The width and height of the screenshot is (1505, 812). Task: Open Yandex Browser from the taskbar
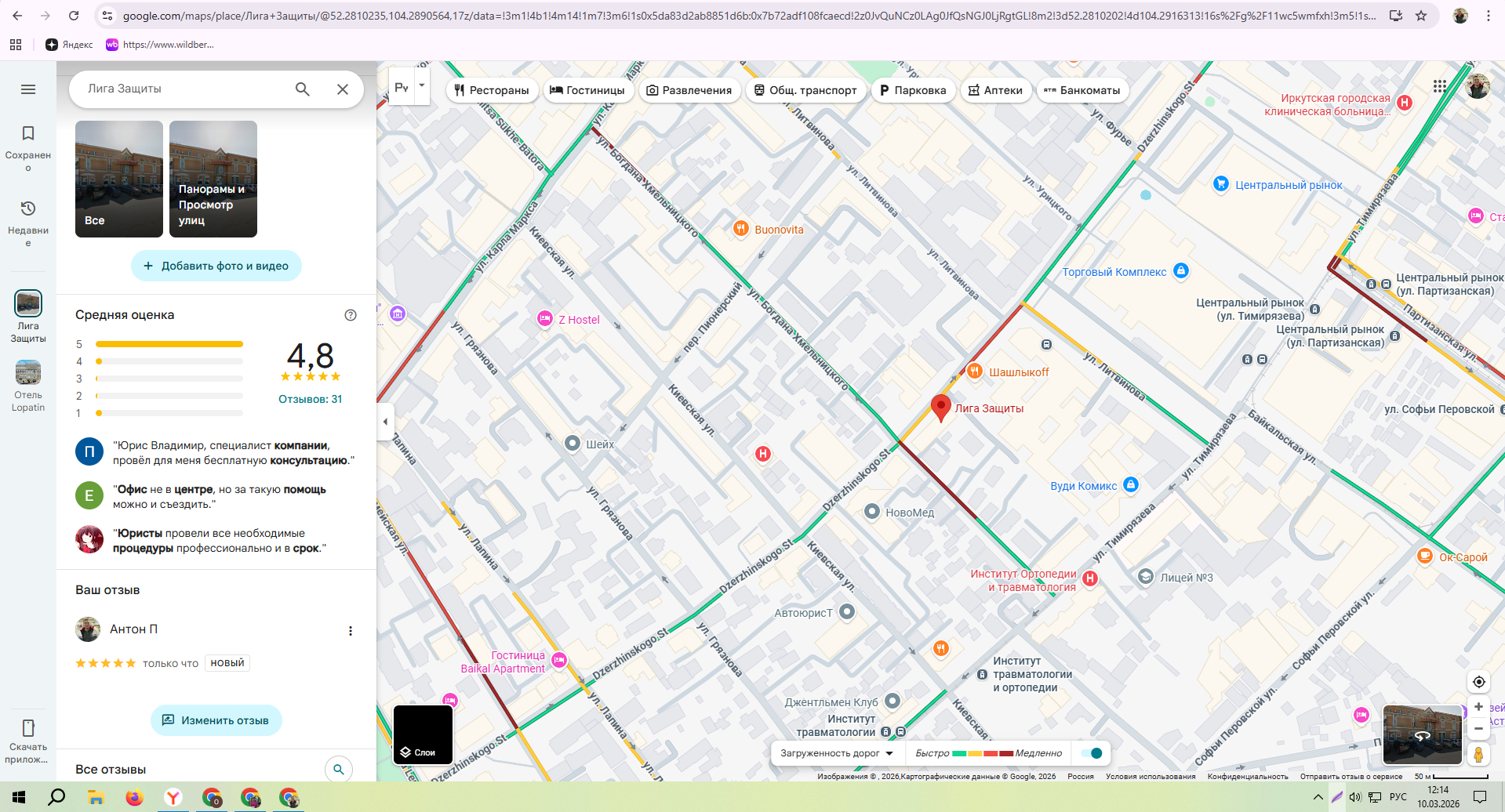click(x=173, y=798)
